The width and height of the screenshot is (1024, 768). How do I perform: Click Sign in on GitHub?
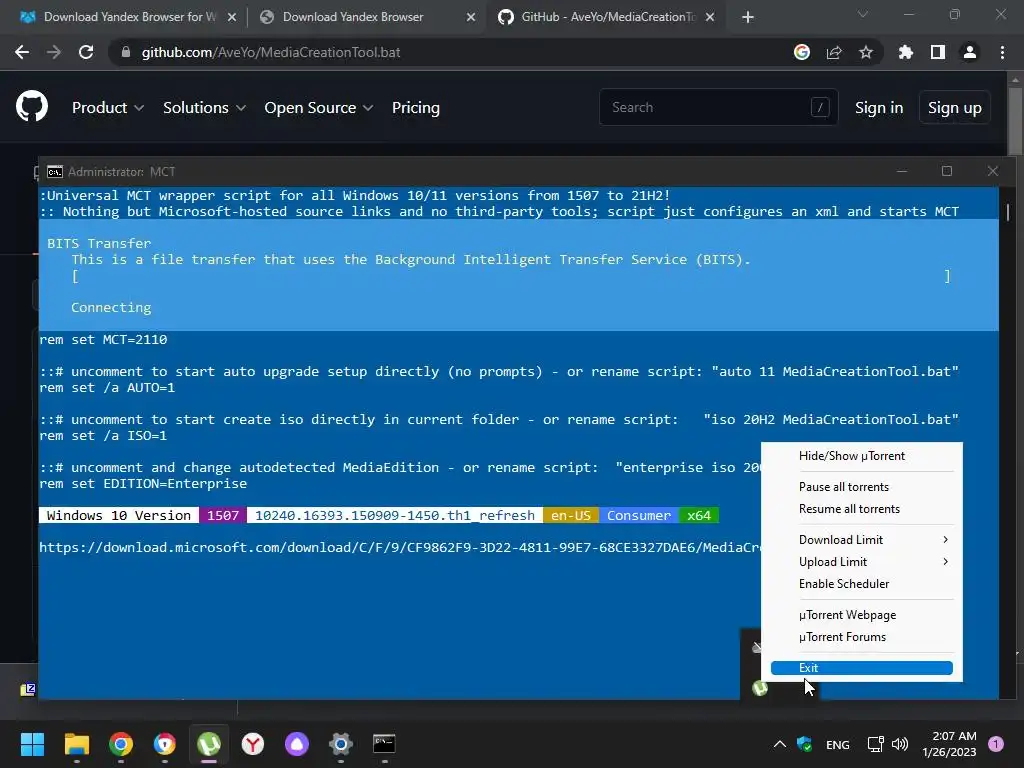click(x=879, y=108)
